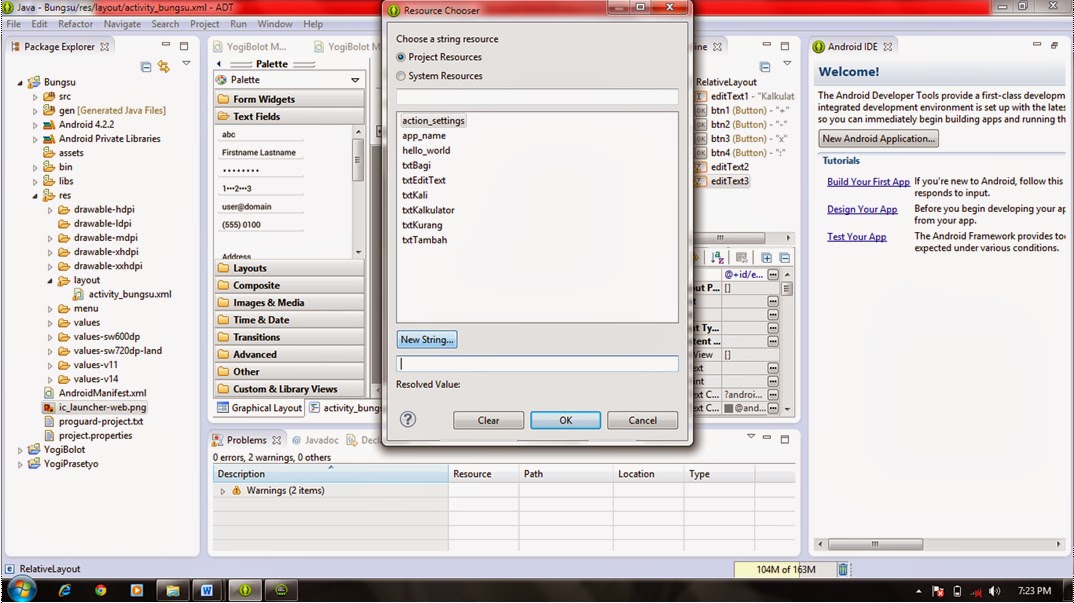Toggle Link with Editor in Package Explorer
Viewport: 1074px width, 603px height.
[164, 66]
